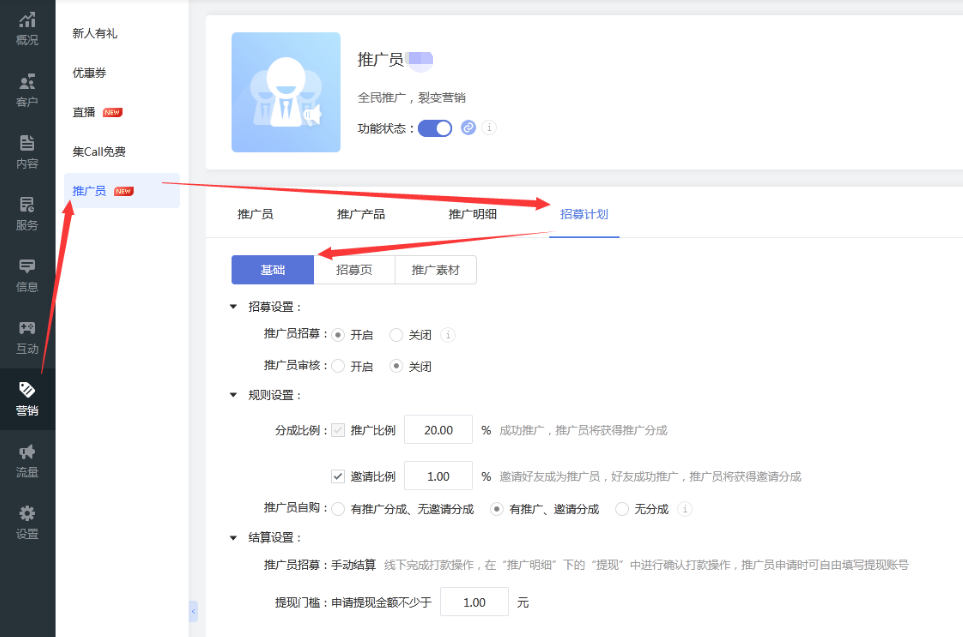Uncheck the 邀请比例 checkbox
The image size is (963, 637).
[x=338, y=477]
